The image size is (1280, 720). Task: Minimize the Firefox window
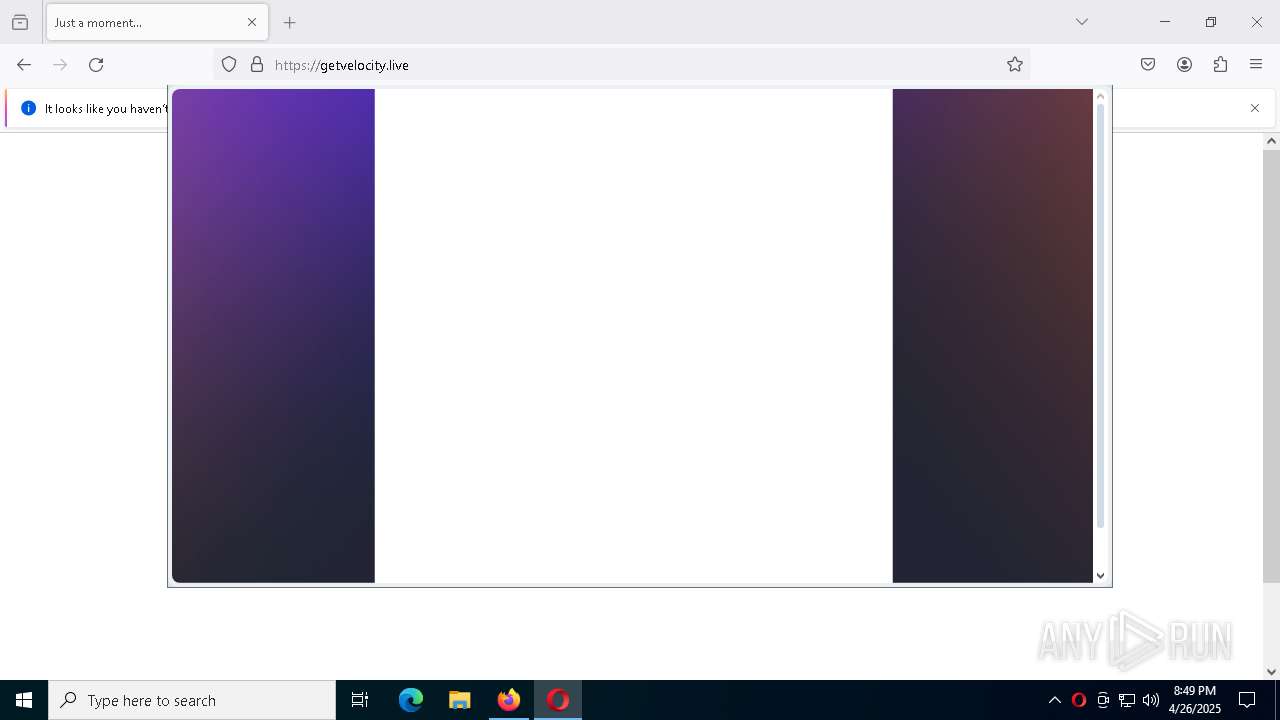1165,22
